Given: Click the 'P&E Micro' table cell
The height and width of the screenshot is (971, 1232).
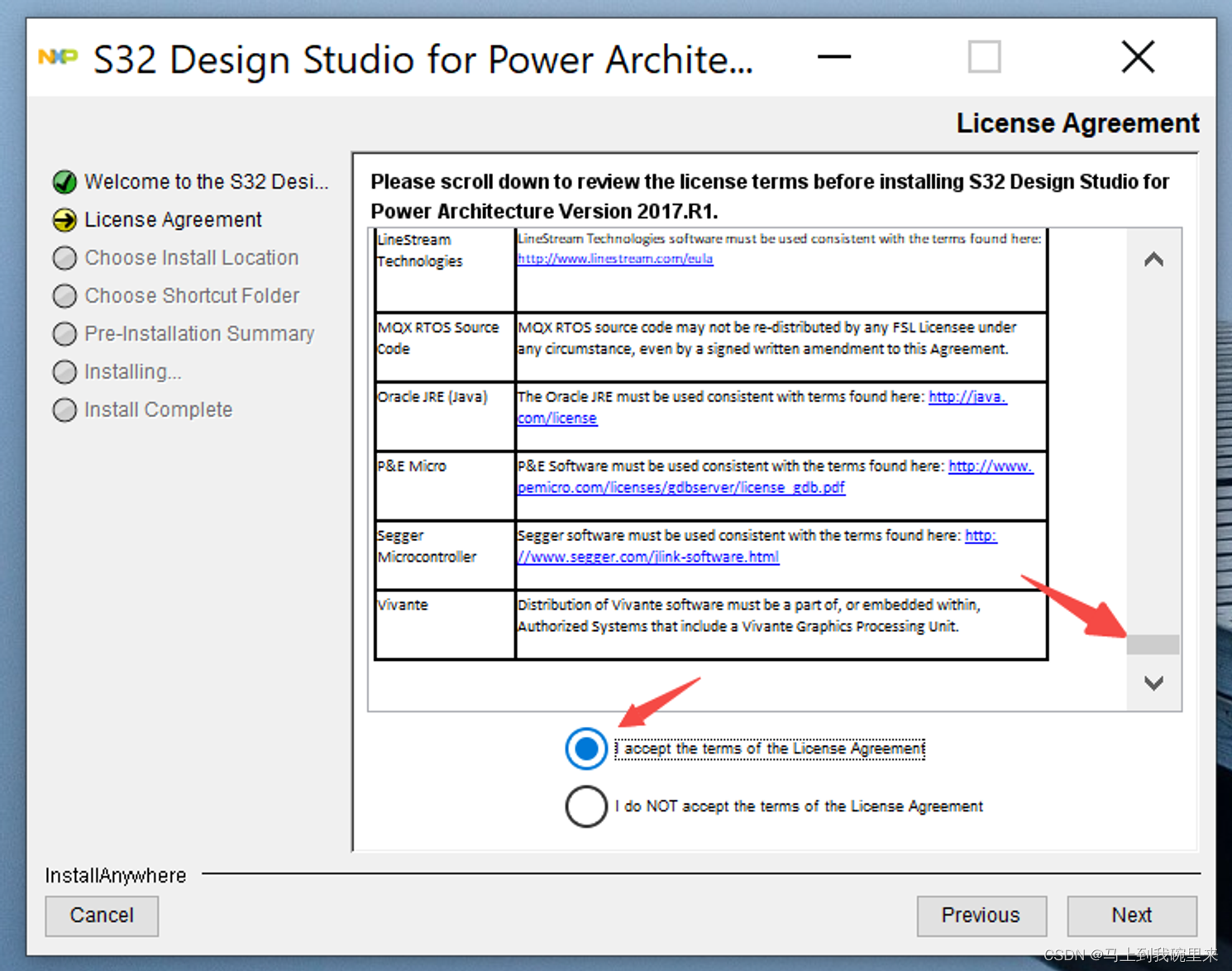Looking at the screenshot, I should [445, 485].
